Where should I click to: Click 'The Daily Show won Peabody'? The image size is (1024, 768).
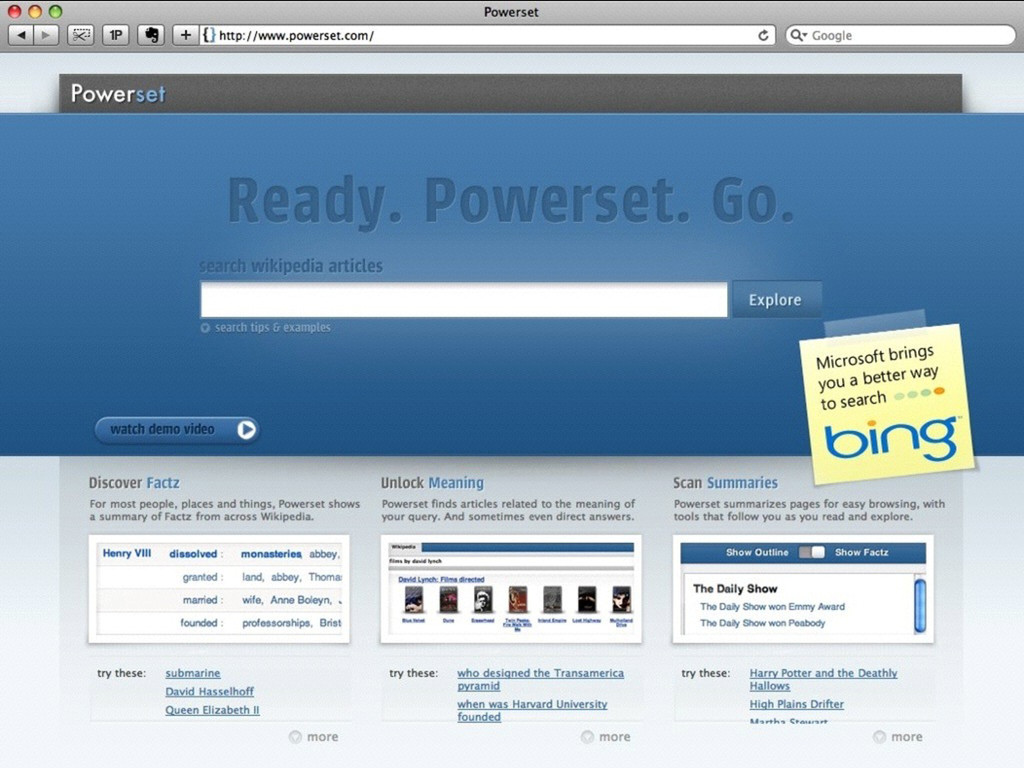tap(763, 623)
